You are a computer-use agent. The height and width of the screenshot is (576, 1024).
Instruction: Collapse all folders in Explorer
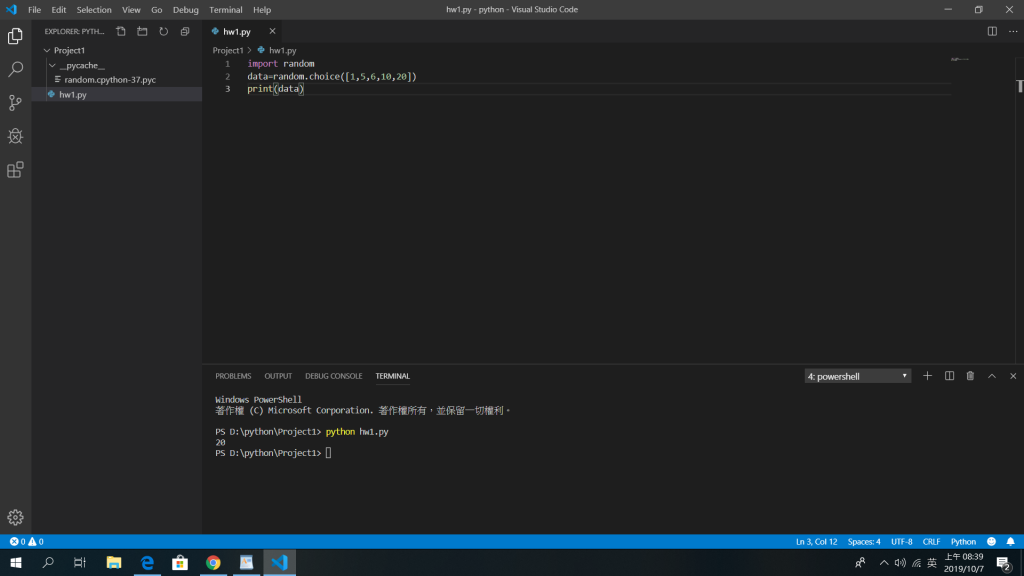click(185, 31)
